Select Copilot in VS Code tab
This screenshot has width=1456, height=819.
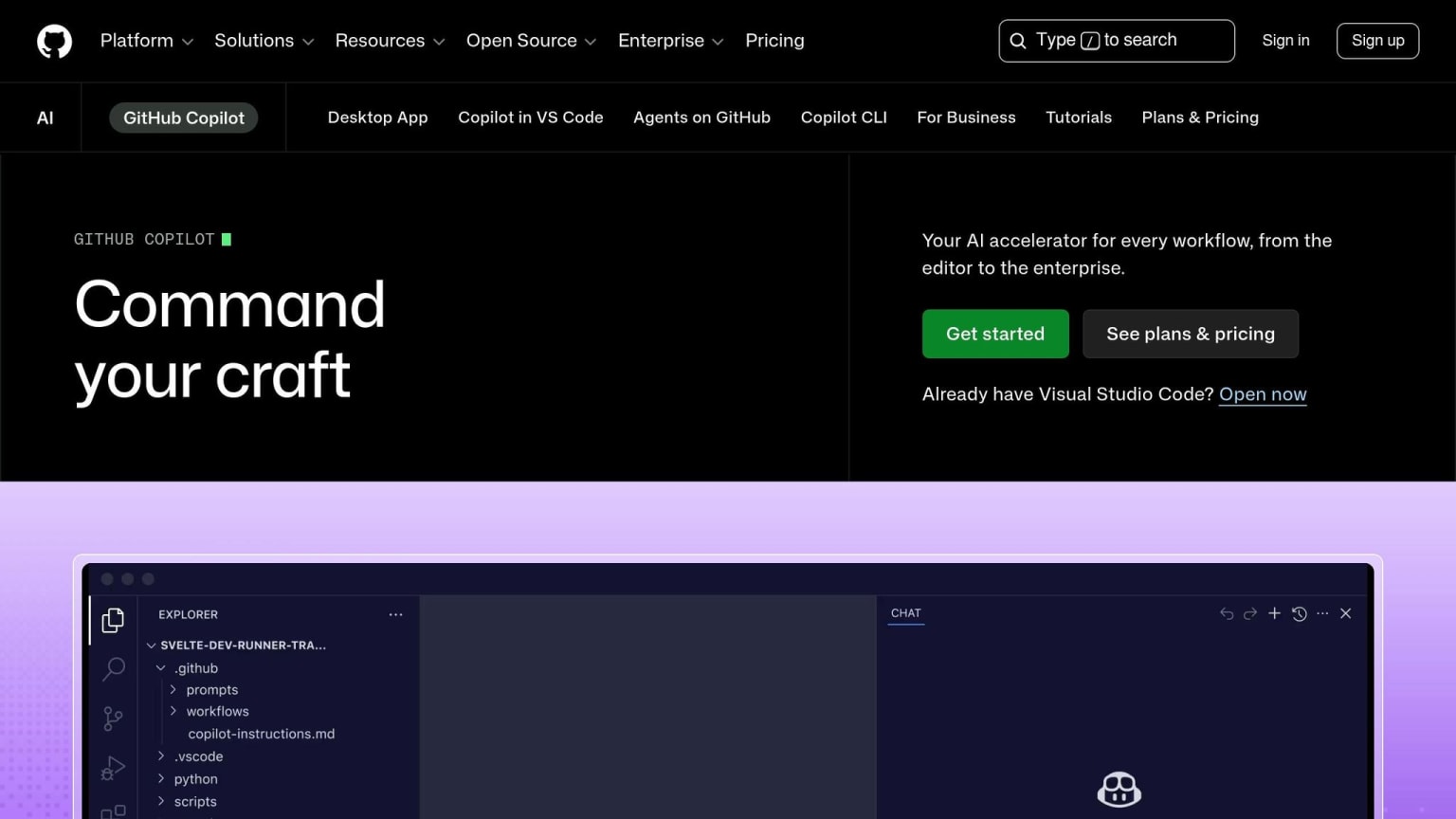point(530,118)
